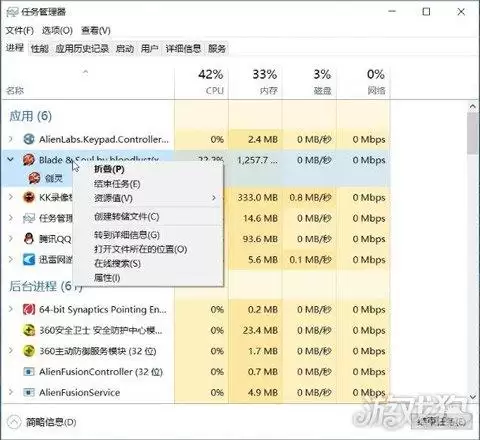Open the 文件(F) menu
The image size is (480, 440).
(x=20, y=30)
